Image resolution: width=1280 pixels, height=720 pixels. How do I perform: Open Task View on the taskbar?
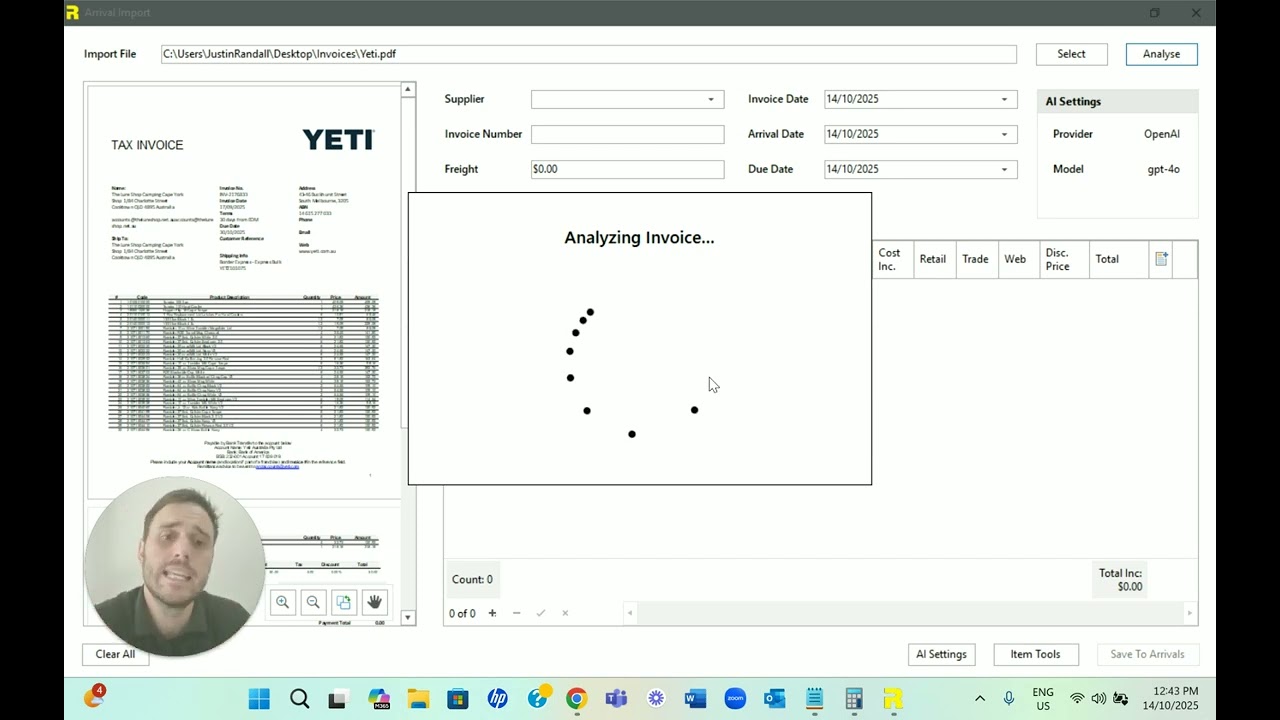tap(337, 698)
